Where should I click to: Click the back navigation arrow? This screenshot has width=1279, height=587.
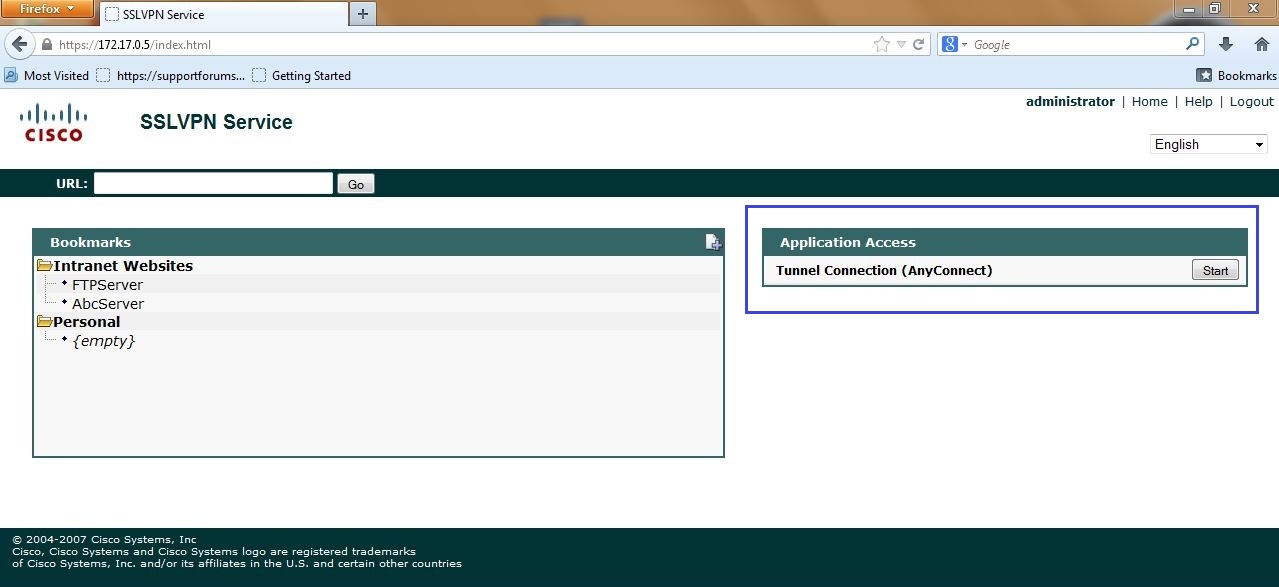point(19,43)
